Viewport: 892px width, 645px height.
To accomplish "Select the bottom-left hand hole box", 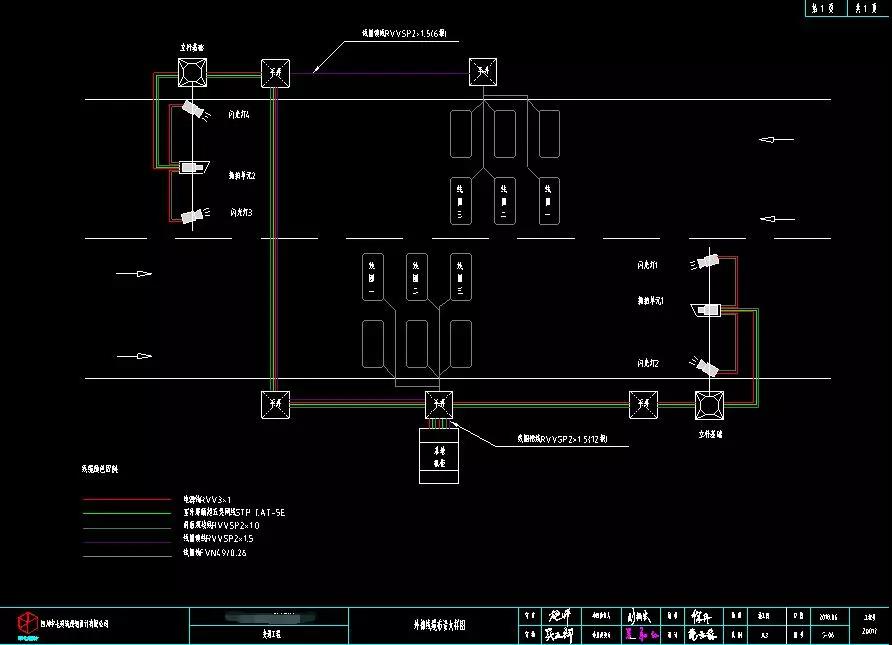I will 276,405.
